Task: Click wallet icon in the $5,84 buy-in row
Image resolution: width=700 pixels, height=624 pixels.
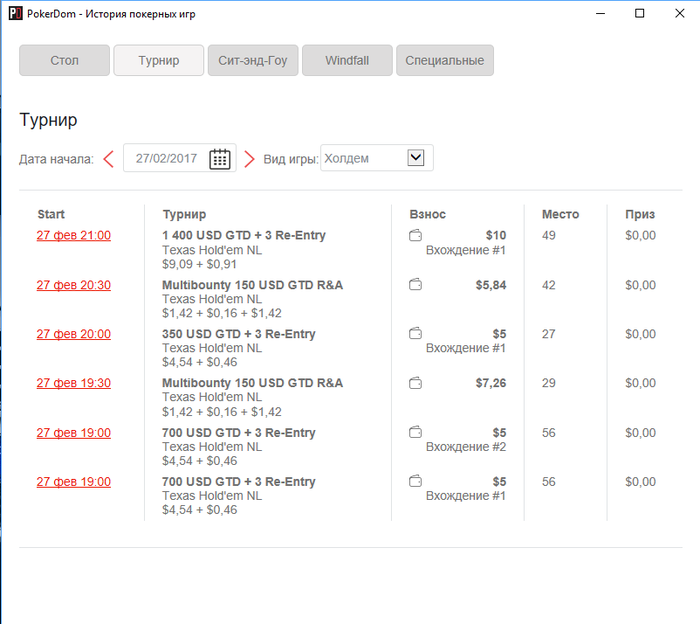Action: (415, 284)
